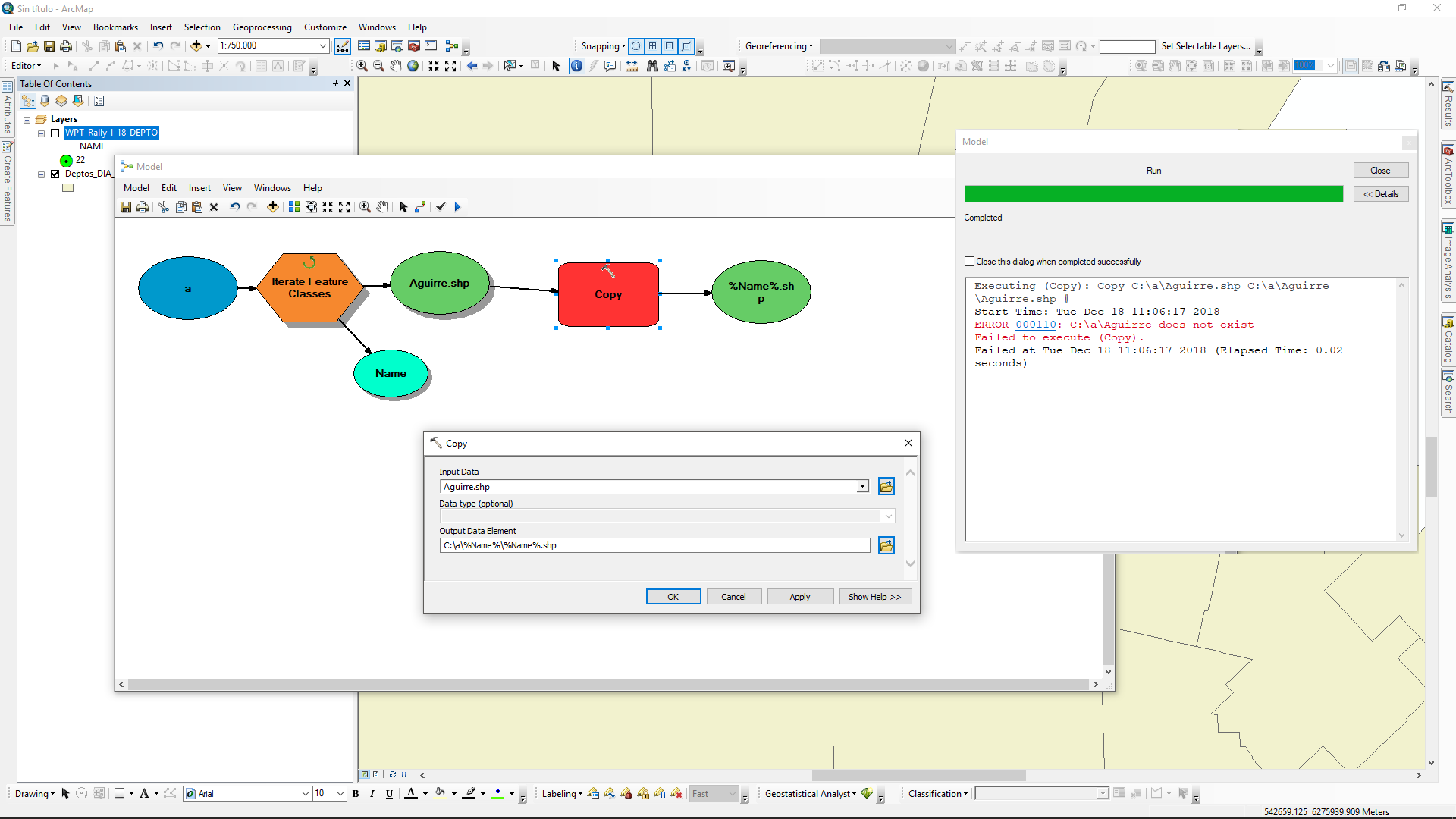Open the Geoprocessing menu in ArcMap
The image size is (1456, 819).
click(262, 27)
